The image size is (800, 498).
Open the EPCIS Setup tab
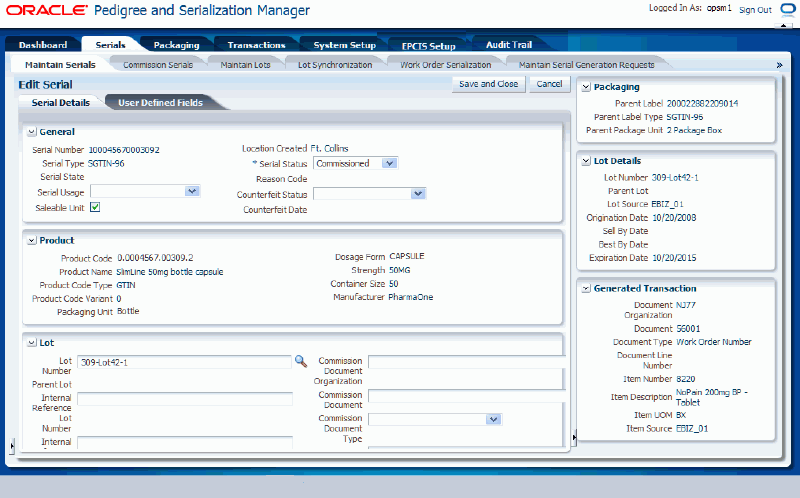429,46
